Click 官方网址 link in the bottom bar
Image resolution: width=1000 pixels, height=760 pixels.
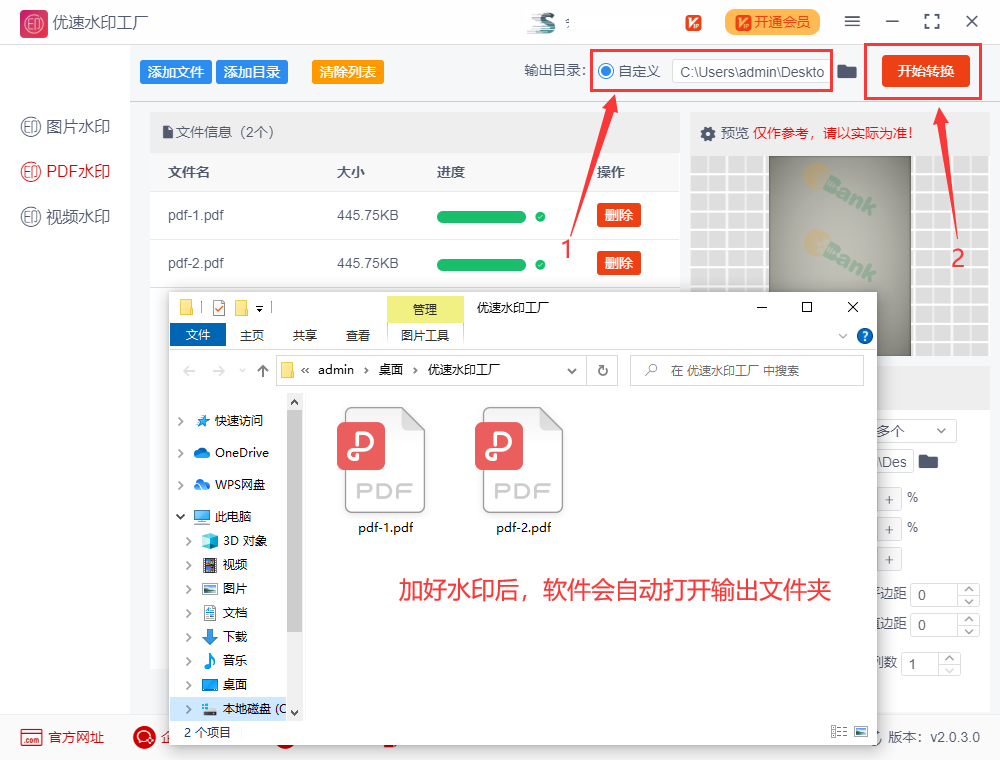(76, 738)
